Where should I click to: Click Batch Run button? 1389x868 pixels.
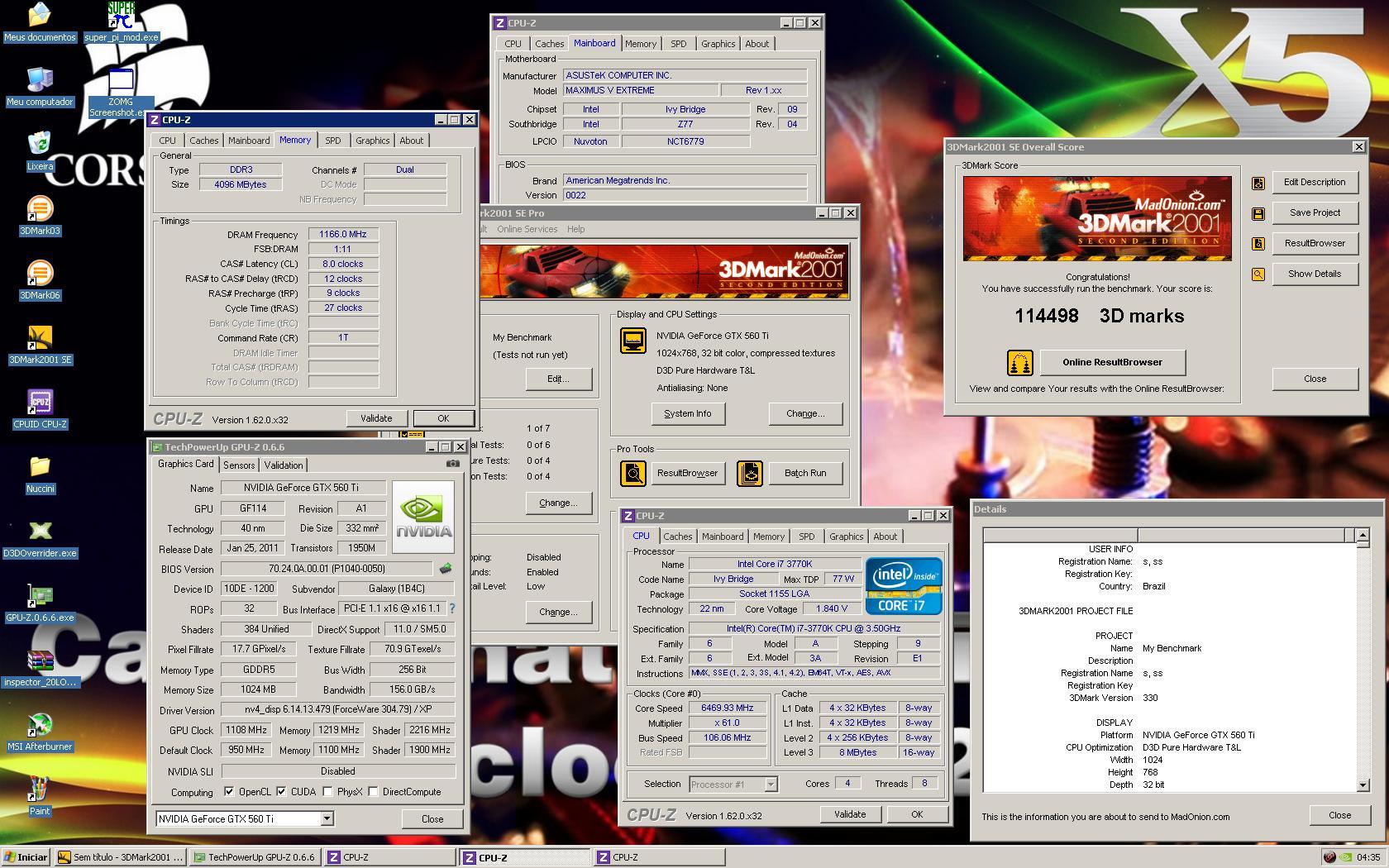pos(805,474)
